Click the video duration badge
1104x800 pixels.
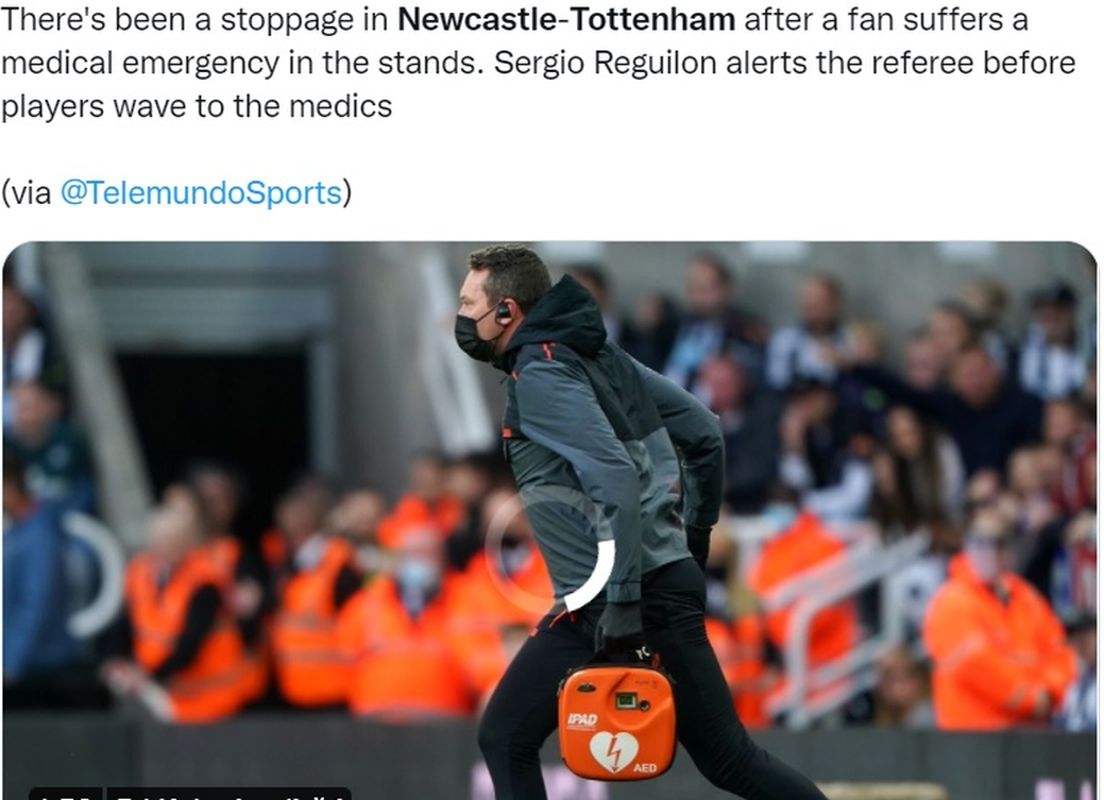click(x=65, y=794)
